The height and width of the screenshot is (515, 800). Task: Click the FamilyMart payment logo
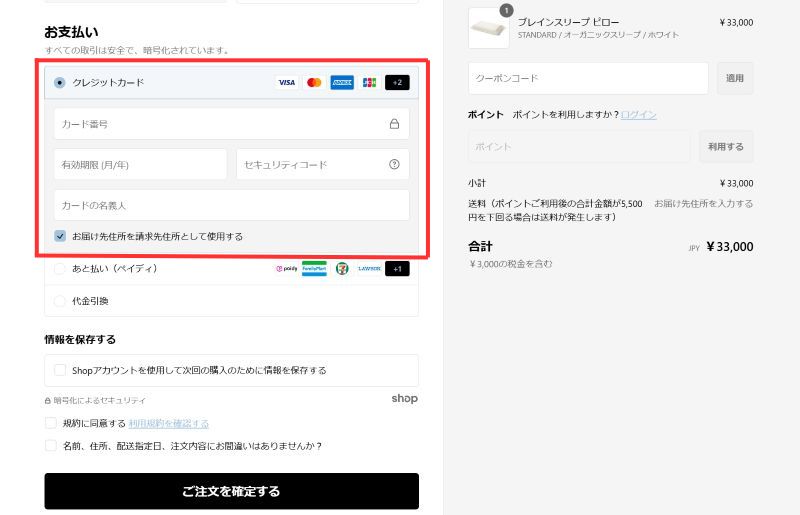315,269
